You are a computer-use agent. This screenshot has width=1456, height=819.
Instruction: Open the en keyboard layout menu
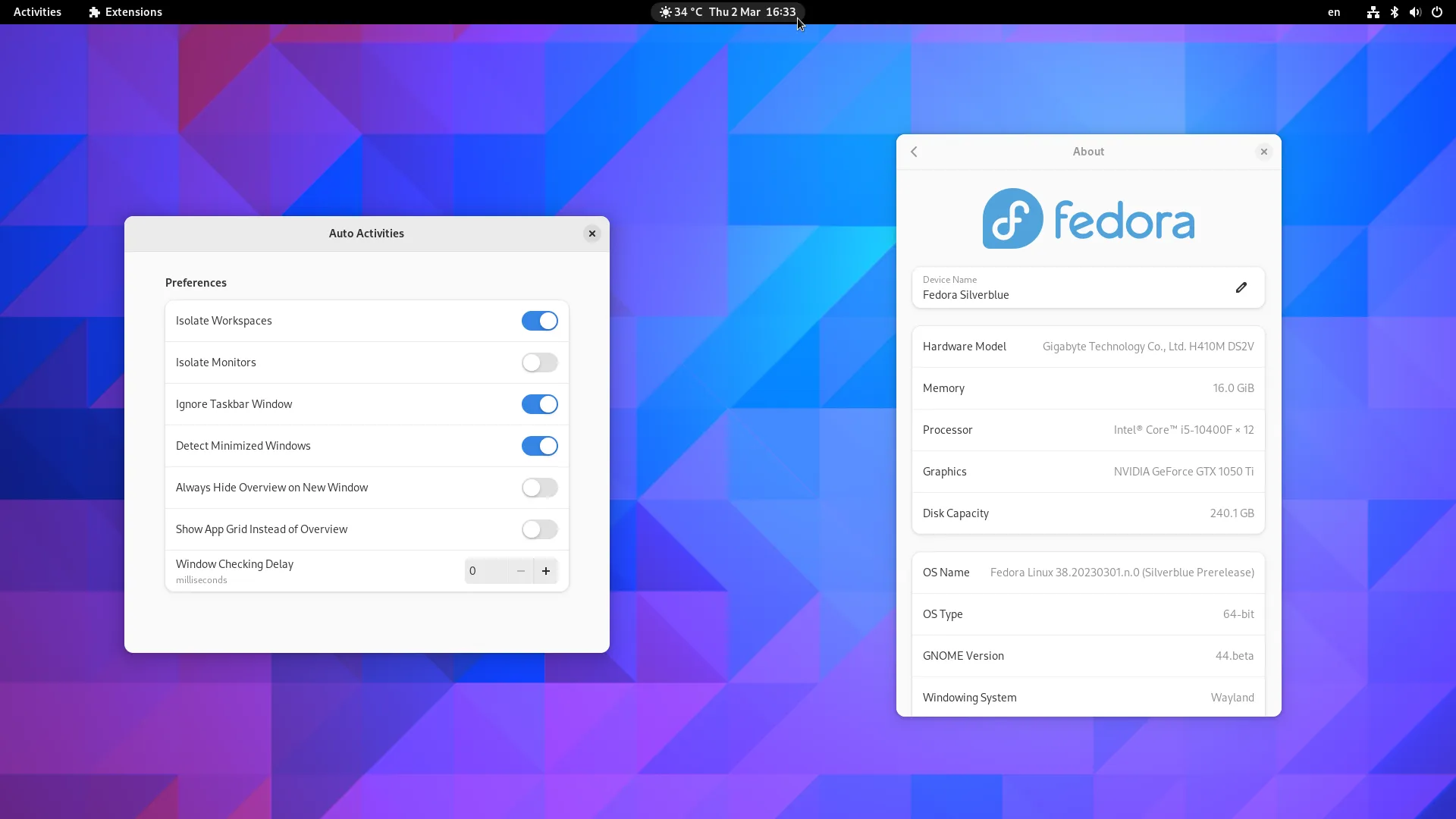[x=1333, y=12]
